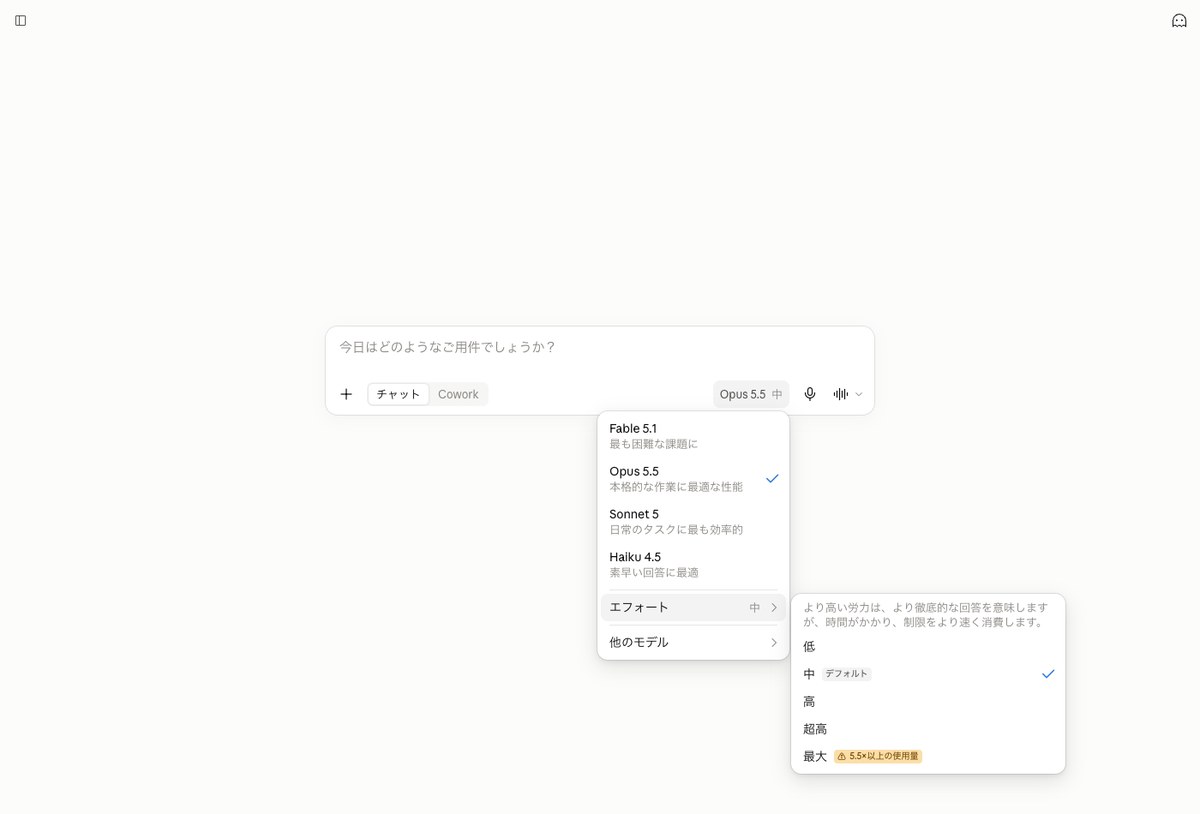Click the 日常のタスクに最も効率的 description
The image size is (1200, 814).
click(x=676, y=530)
